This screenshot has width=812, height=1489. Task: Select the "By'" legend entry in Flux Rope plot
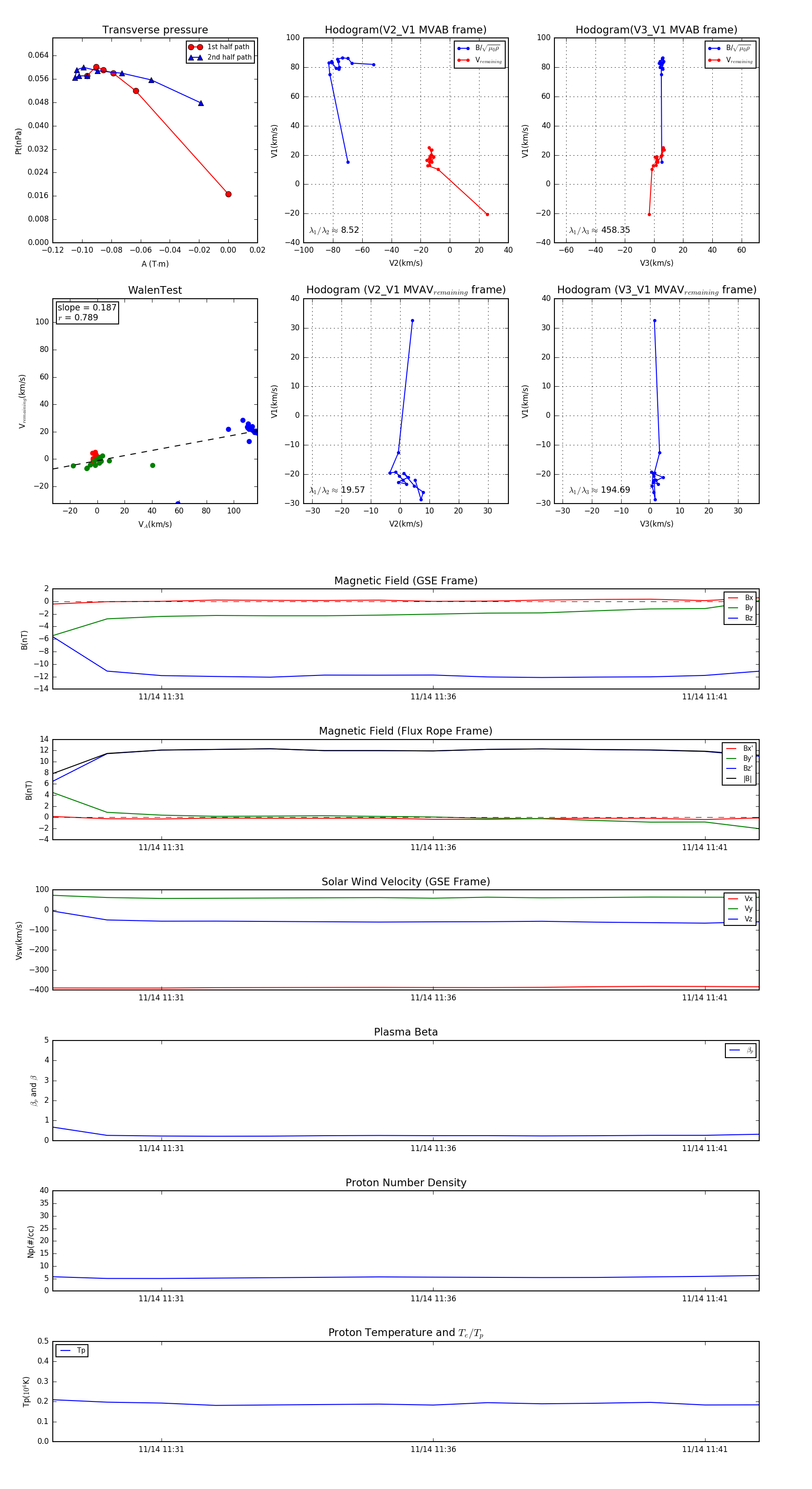740,758
